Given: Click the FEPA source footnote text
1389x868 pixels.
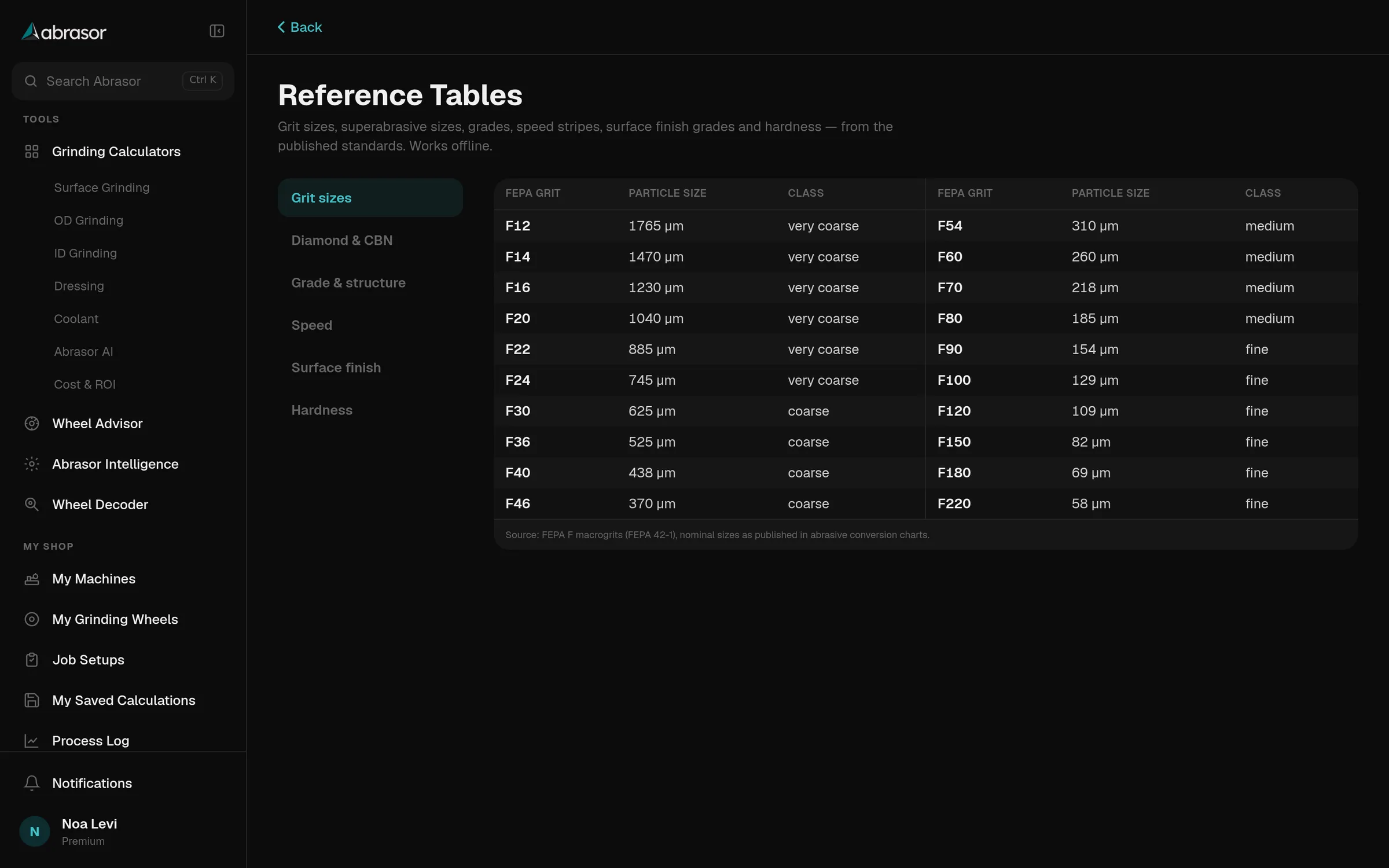Looking at the screenshot, I should (717, 535).
